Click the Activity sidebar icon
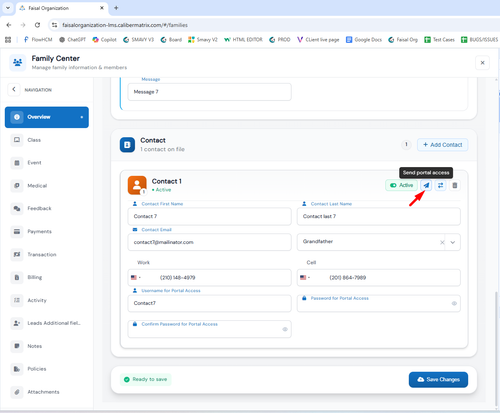This screenshot has height=413, width=500. [x=17, y=300]
